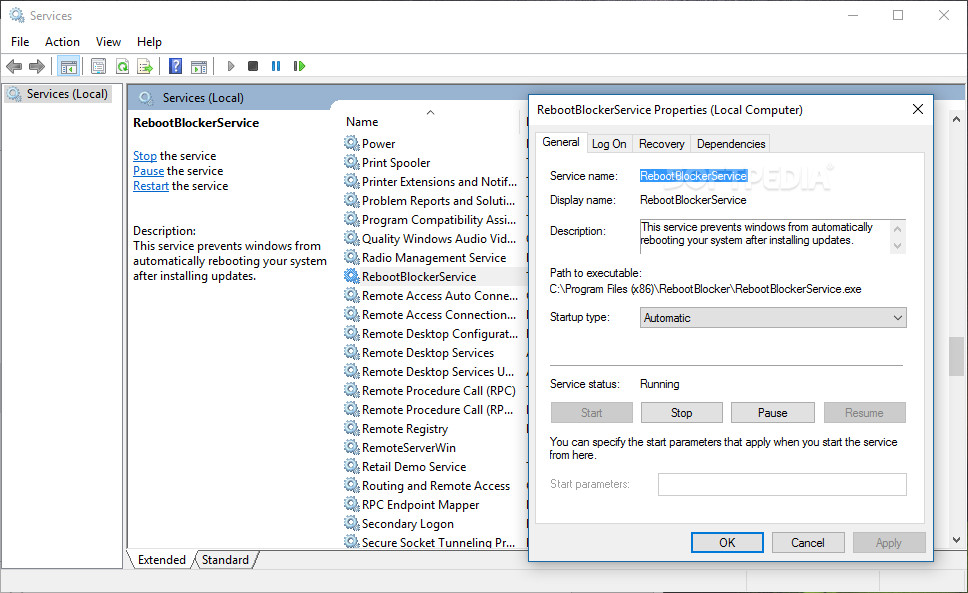Switch to the Dependencies tab
Screen dimensions: 968x593
[731, 144]
